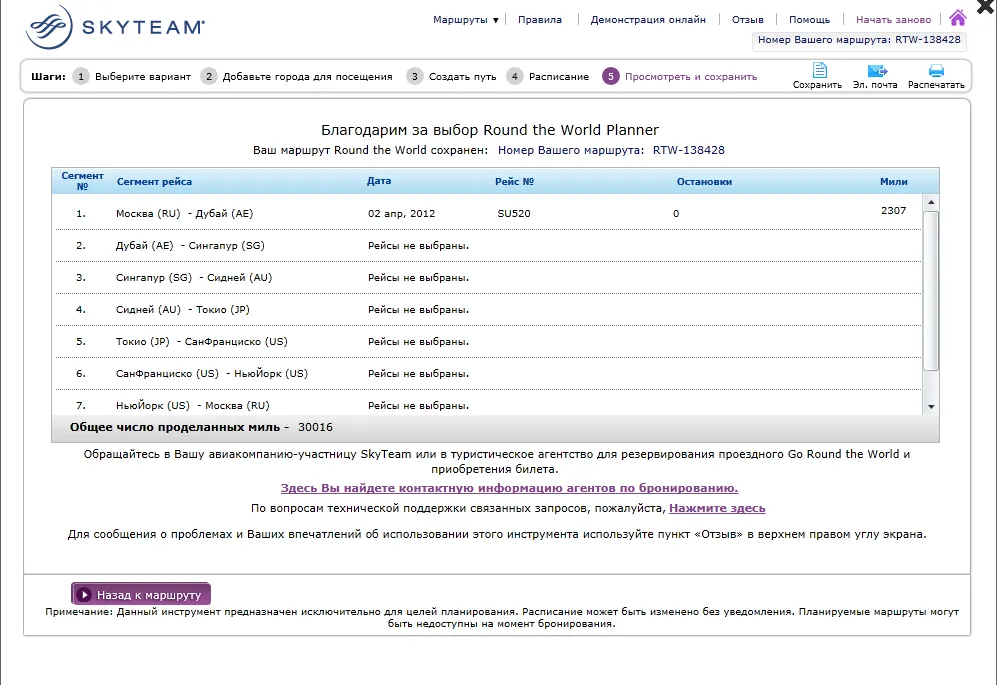Go to Выберите вариант step label
The image size is (997, 685).
(143, 76)
